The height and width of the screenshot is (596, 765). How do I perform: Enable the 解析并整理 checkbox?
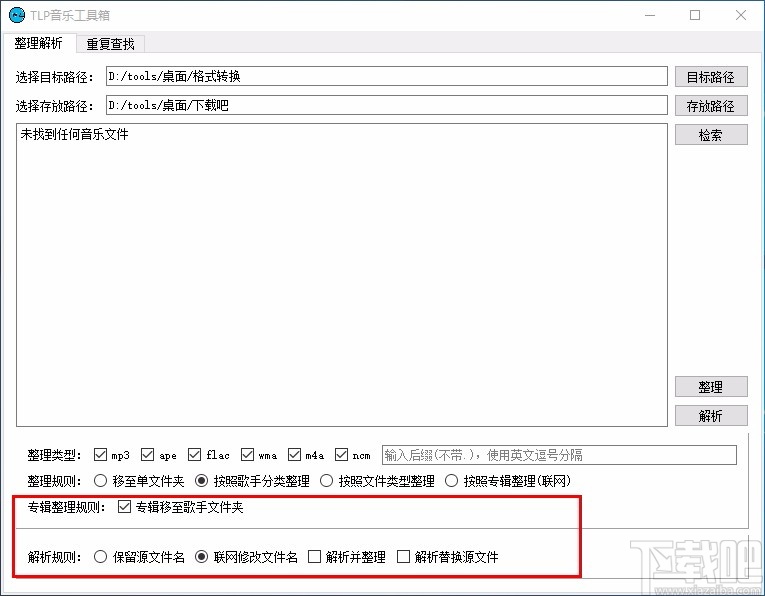pyautogui.click(x=315, y=556)
